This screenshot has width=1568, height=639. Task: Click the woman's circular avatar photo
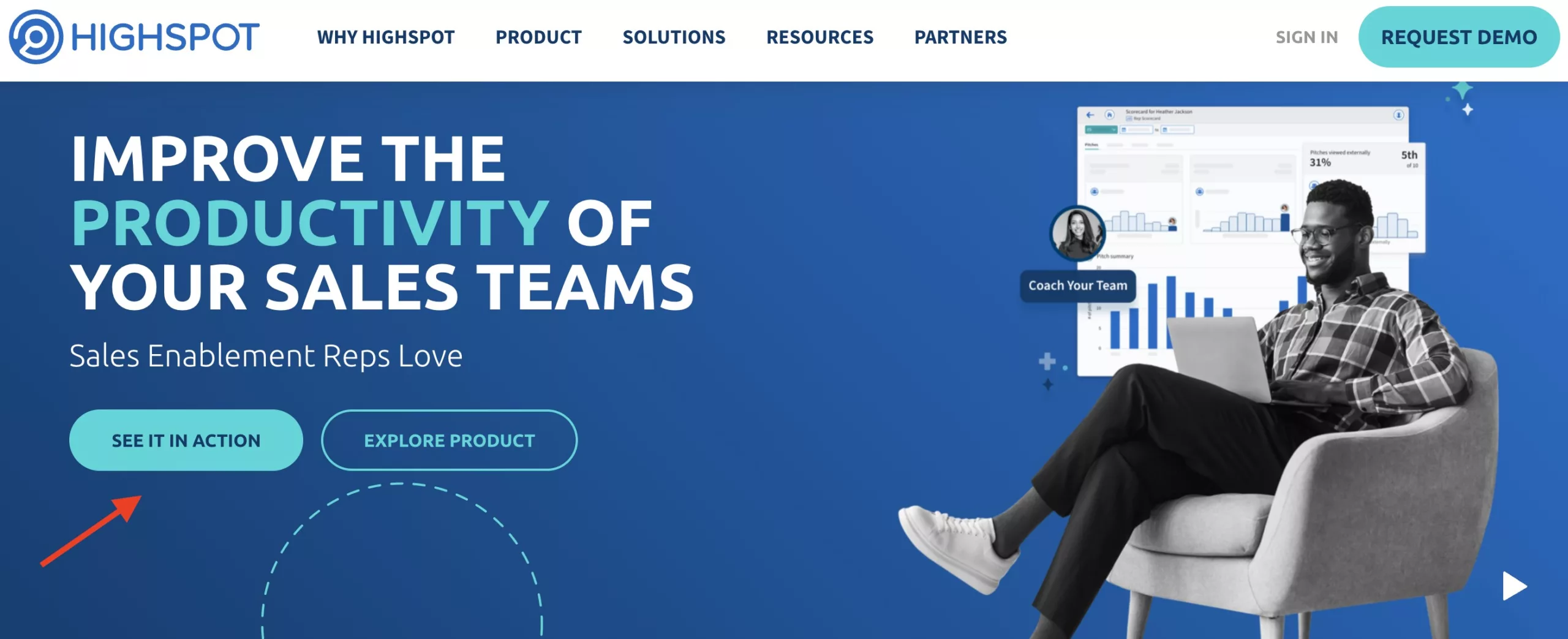(x=1077, y=233)
